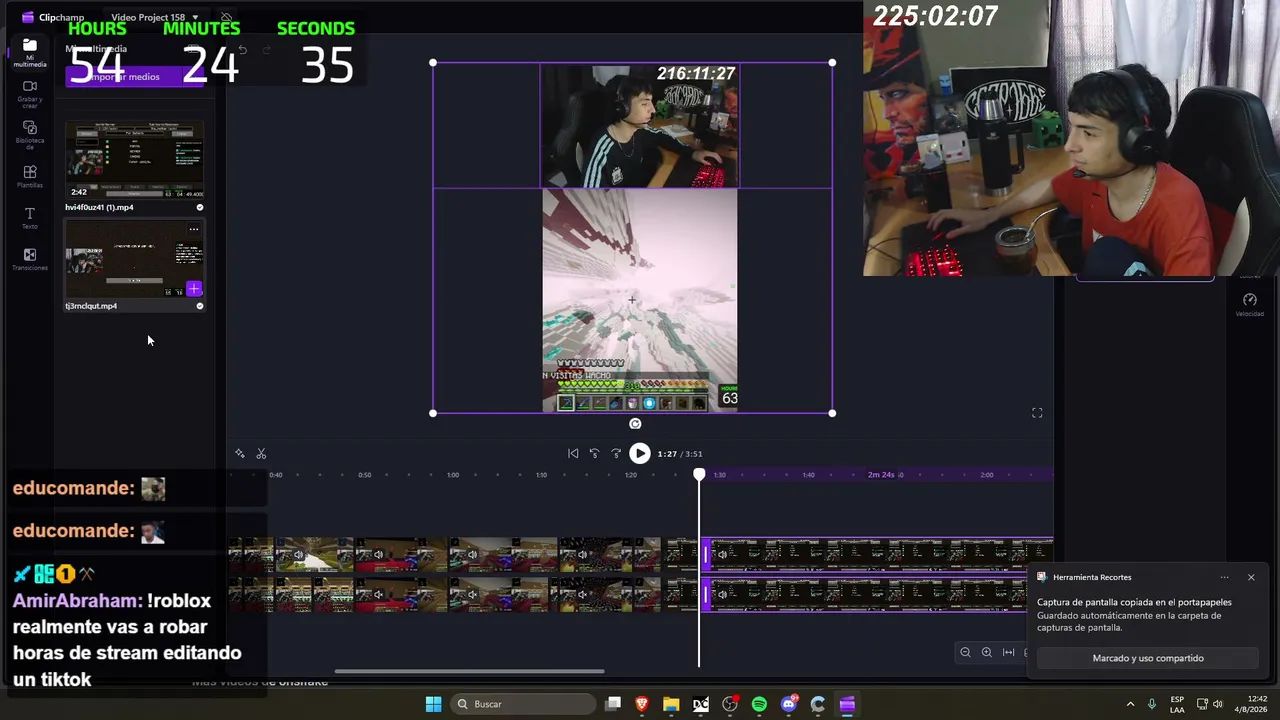Forward five seconds
Viewport: 1280px width, 720px height.
coord(616,454)
